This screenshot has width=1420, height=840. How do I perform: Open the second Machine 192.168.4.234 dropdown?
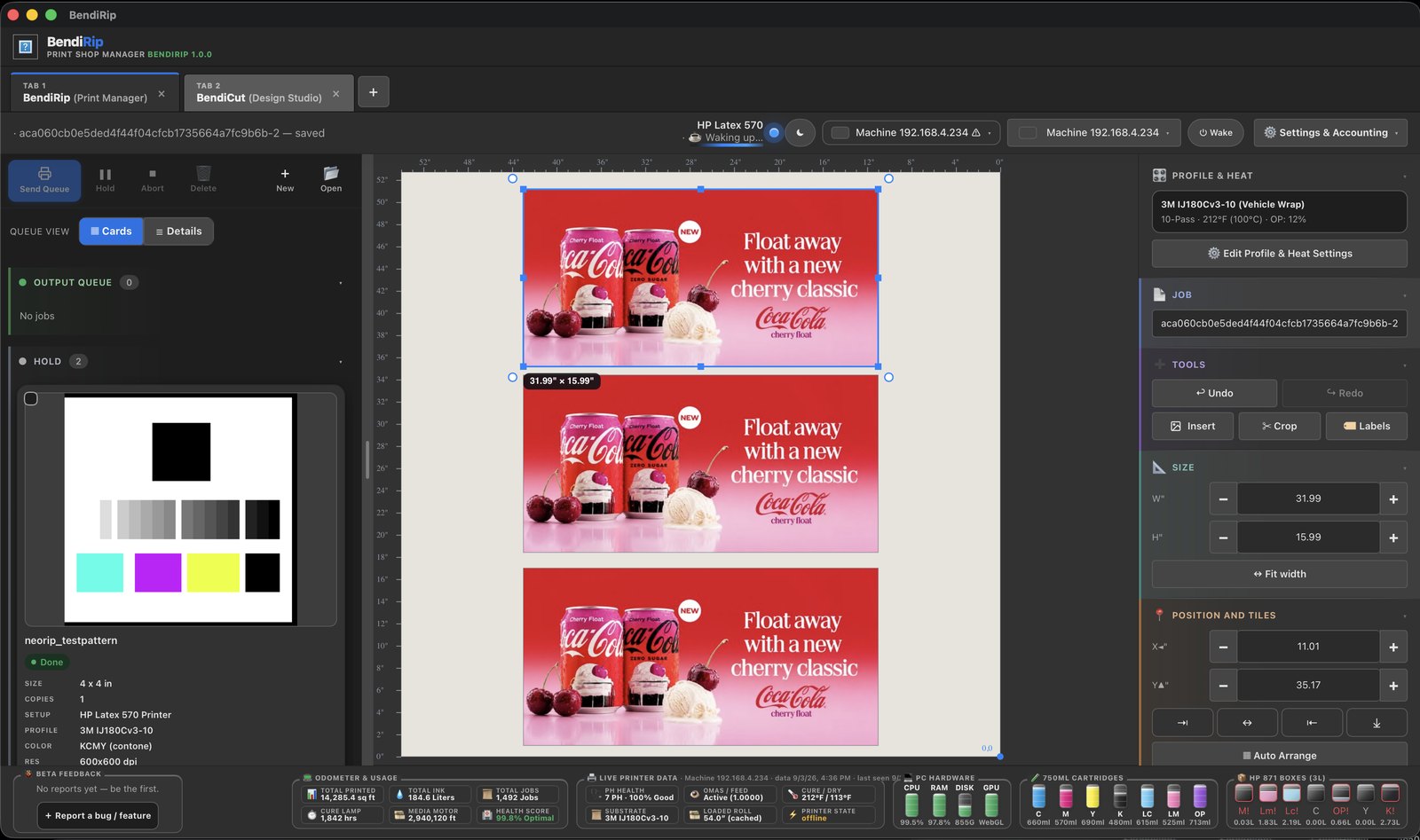(1094, 133)
